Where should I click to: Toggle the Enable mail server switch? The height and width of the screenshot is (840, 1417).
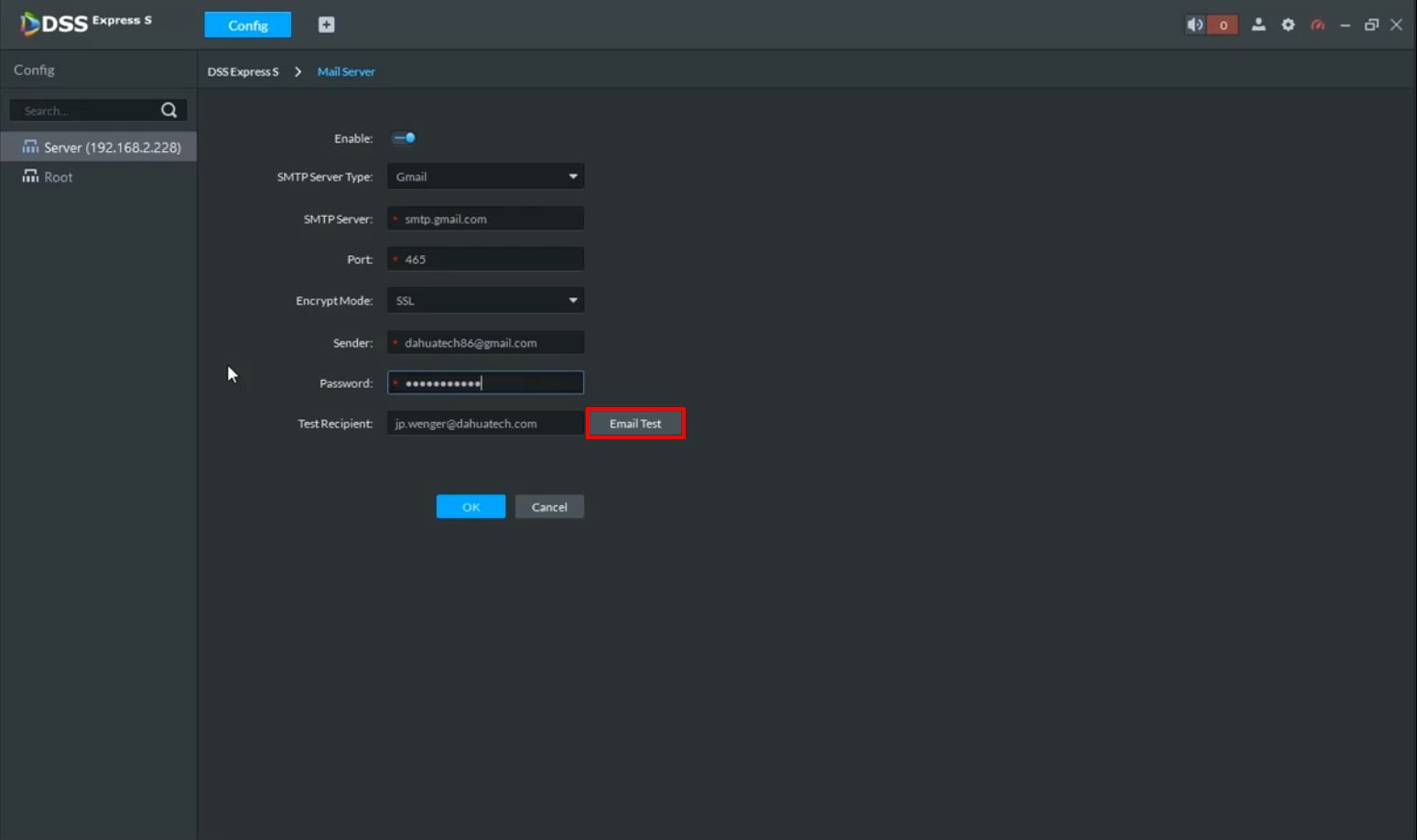[404, 138]
